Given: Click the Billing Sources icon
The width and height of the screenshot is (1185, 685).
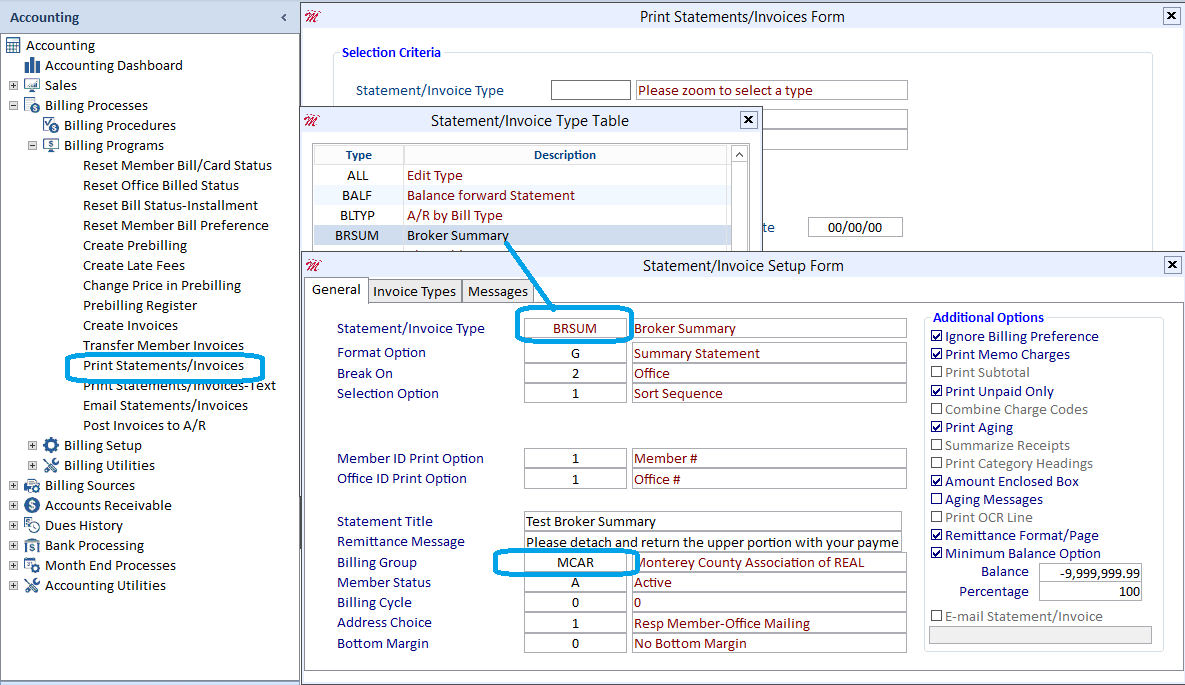Looking at the screenshot, I should [32, 485].
